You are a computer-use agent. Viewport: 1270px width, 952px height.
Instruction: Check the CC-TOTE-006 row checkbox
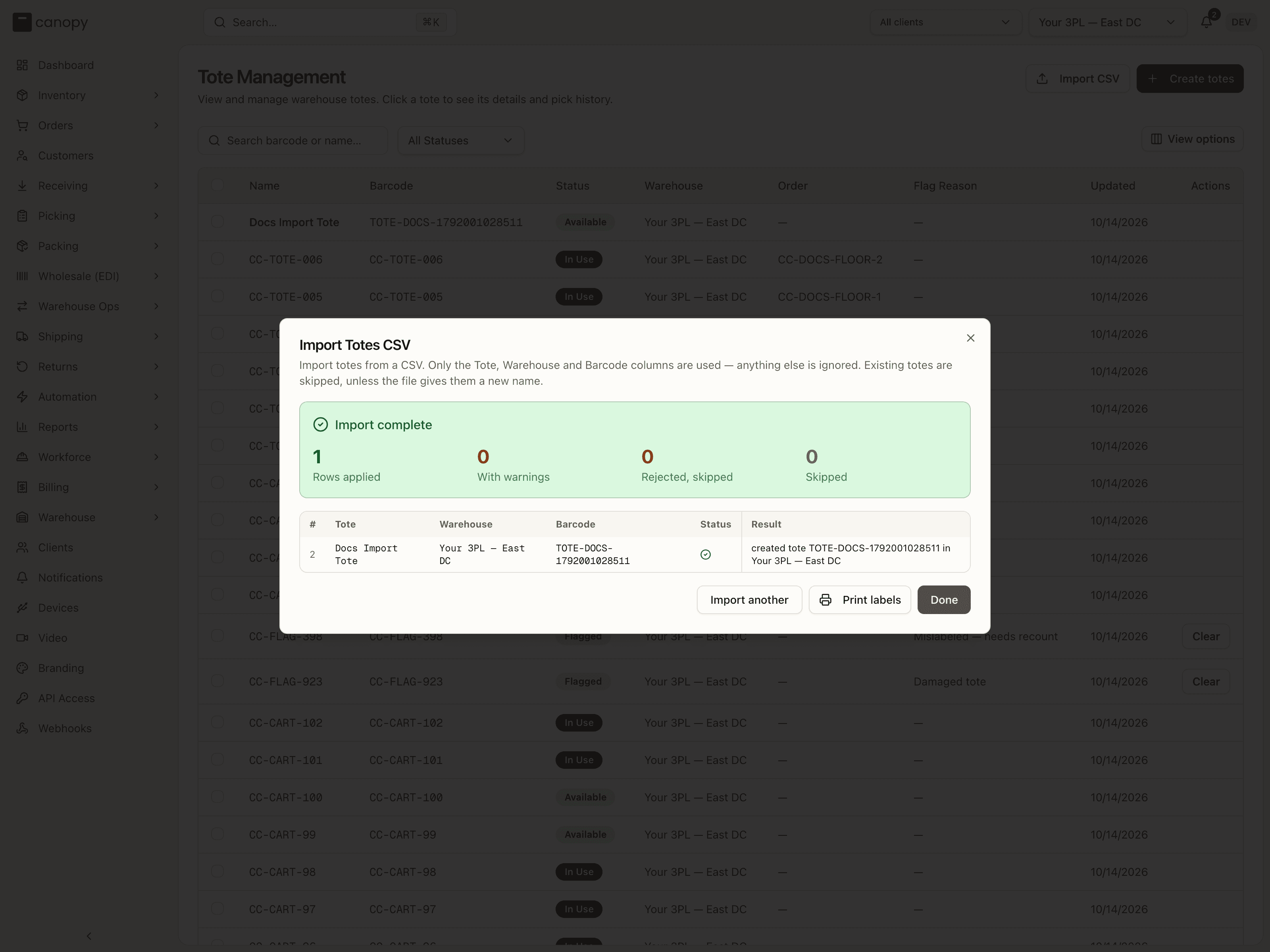(x=217, y=259)
